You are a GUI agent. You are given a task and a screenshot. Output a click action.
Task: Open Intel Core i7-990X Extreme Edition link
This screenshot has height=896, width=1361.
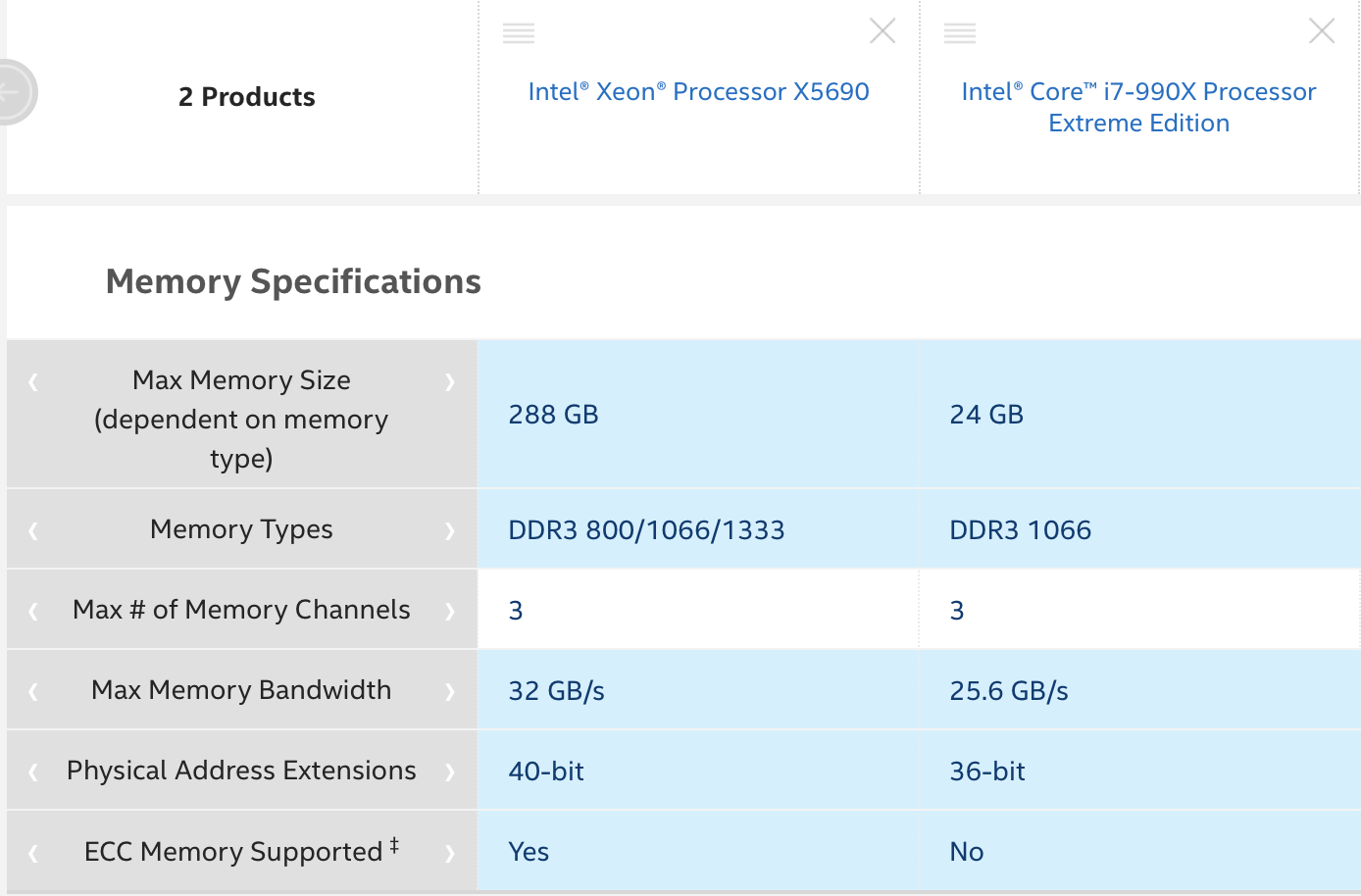coord(1138,107)
